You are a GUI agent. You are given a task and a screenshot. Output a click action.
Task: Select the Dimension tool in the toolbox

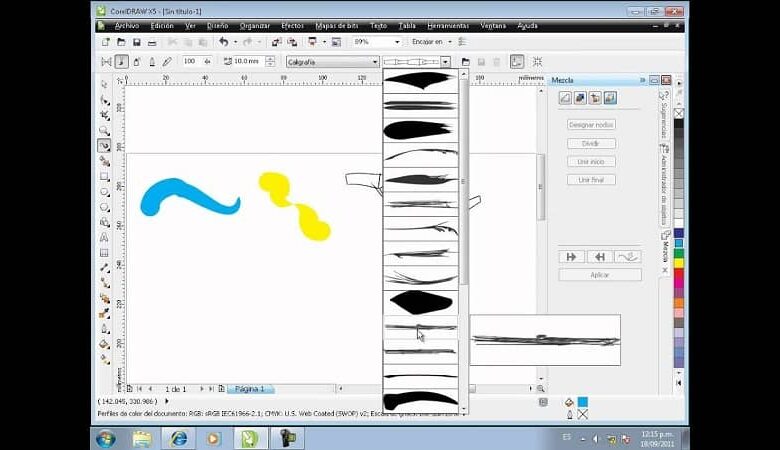[104, 268]
